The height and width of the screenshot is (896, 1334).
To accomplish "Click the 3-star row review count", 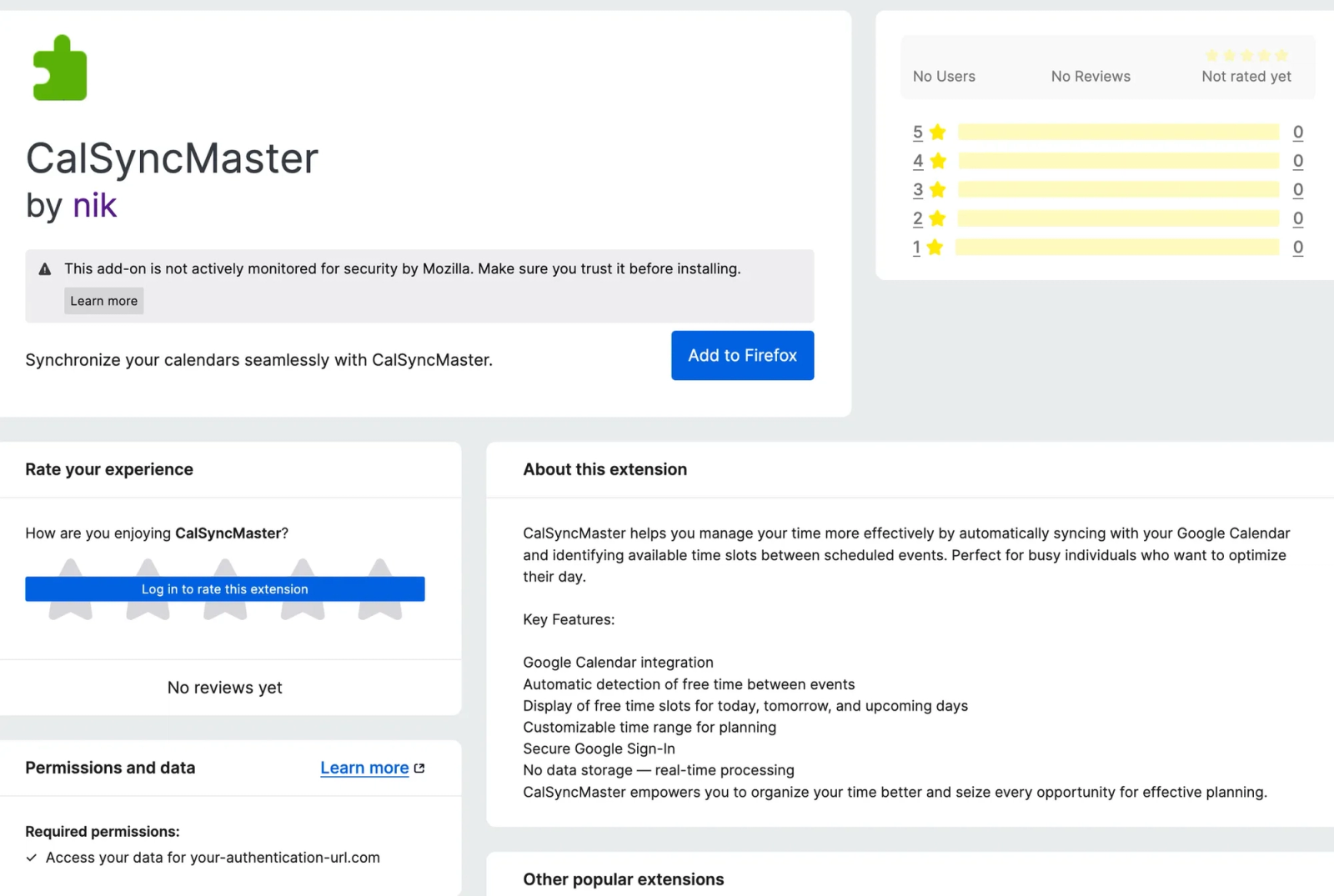I will click(1298, 190).
